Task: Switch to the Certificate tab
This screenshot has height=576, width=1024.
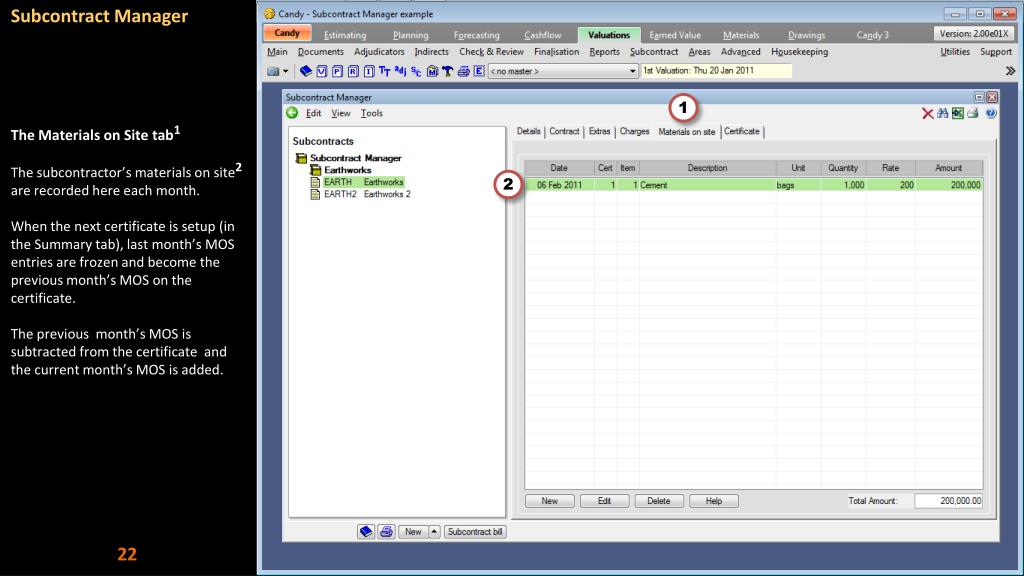Action: pos(742,131)
